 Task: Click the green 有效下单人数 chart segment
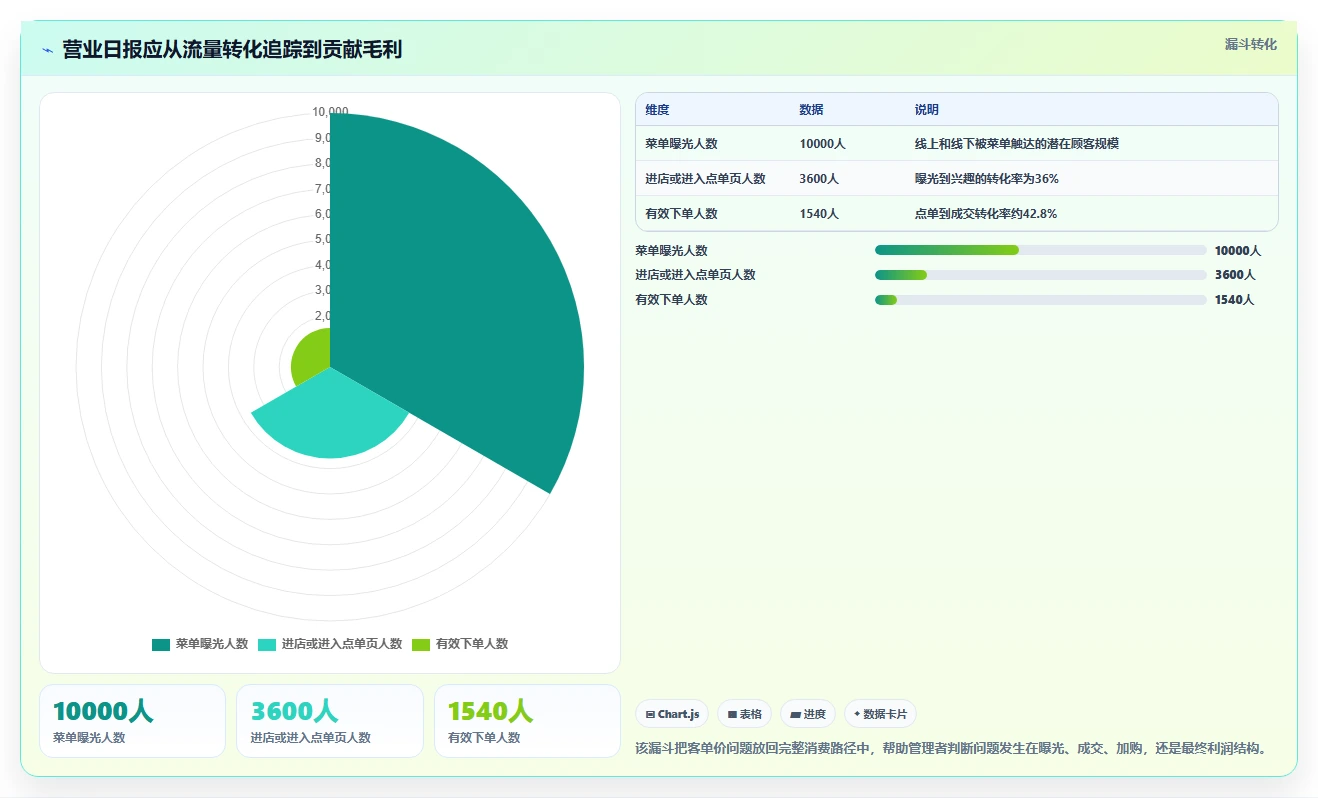coord(313,357)
